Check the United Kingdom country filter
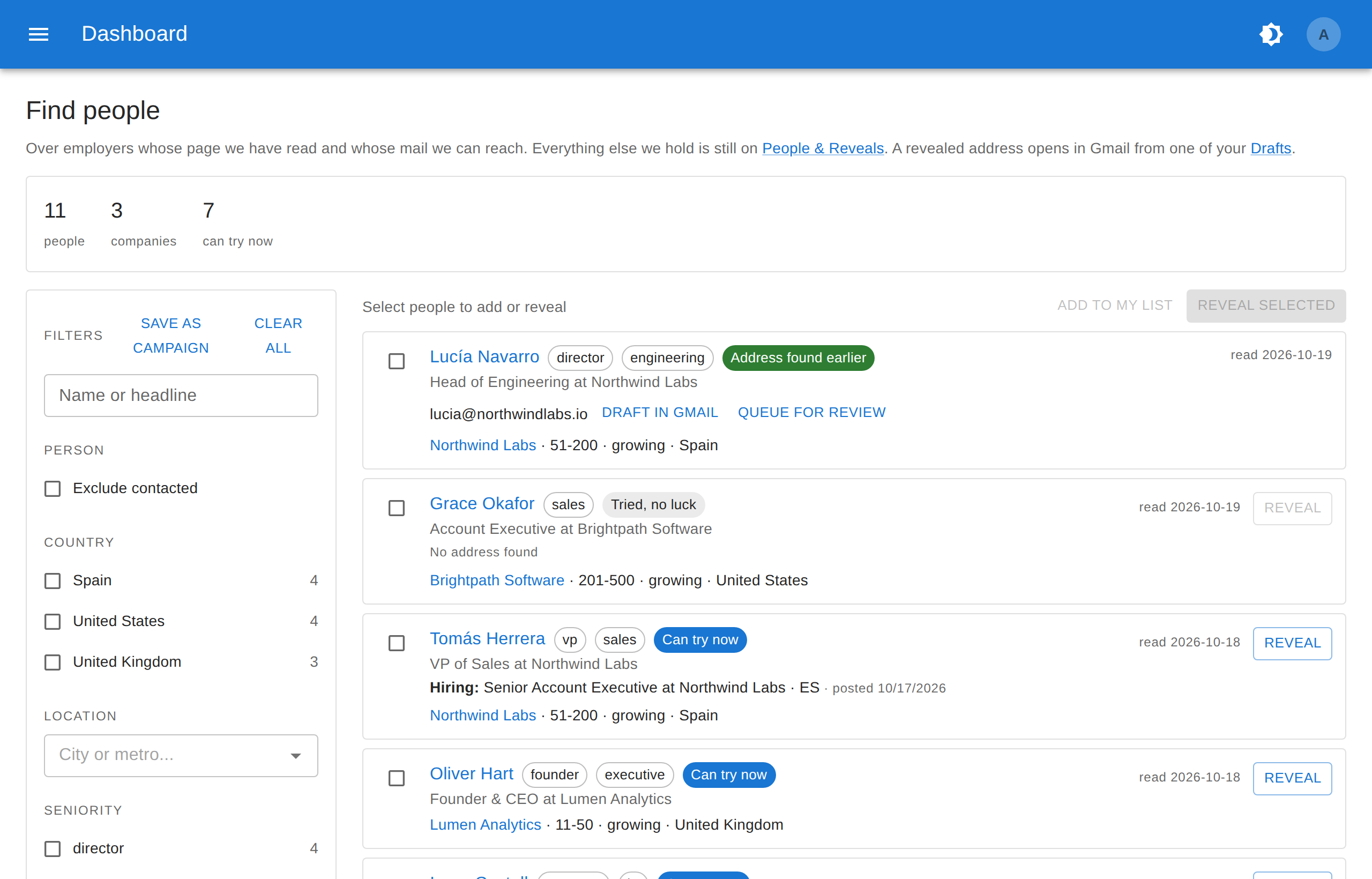Screen dimensions: 1372x879 coord(53,662)
